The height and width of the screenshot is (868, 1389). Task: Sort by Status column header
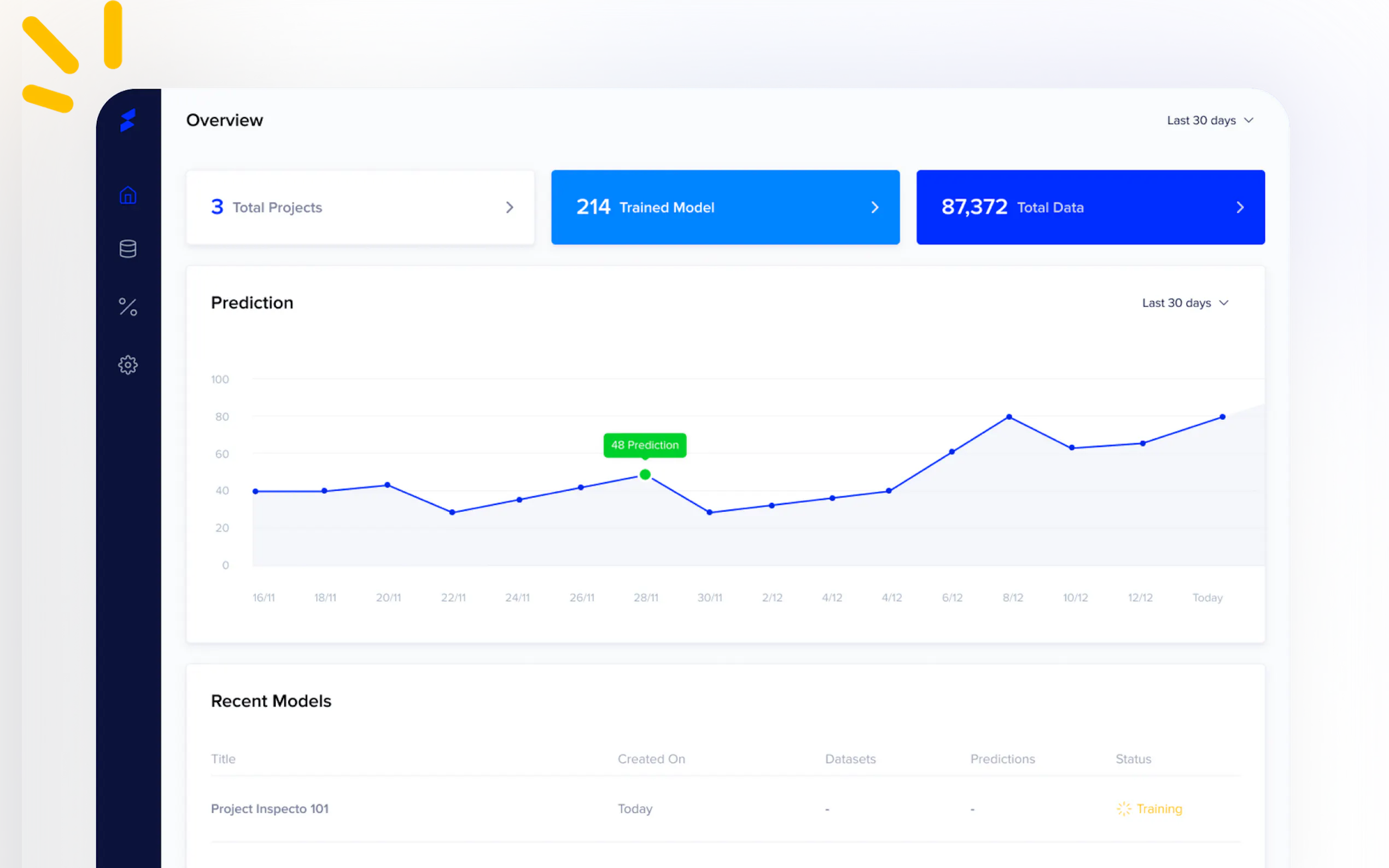pos(1133,759)
